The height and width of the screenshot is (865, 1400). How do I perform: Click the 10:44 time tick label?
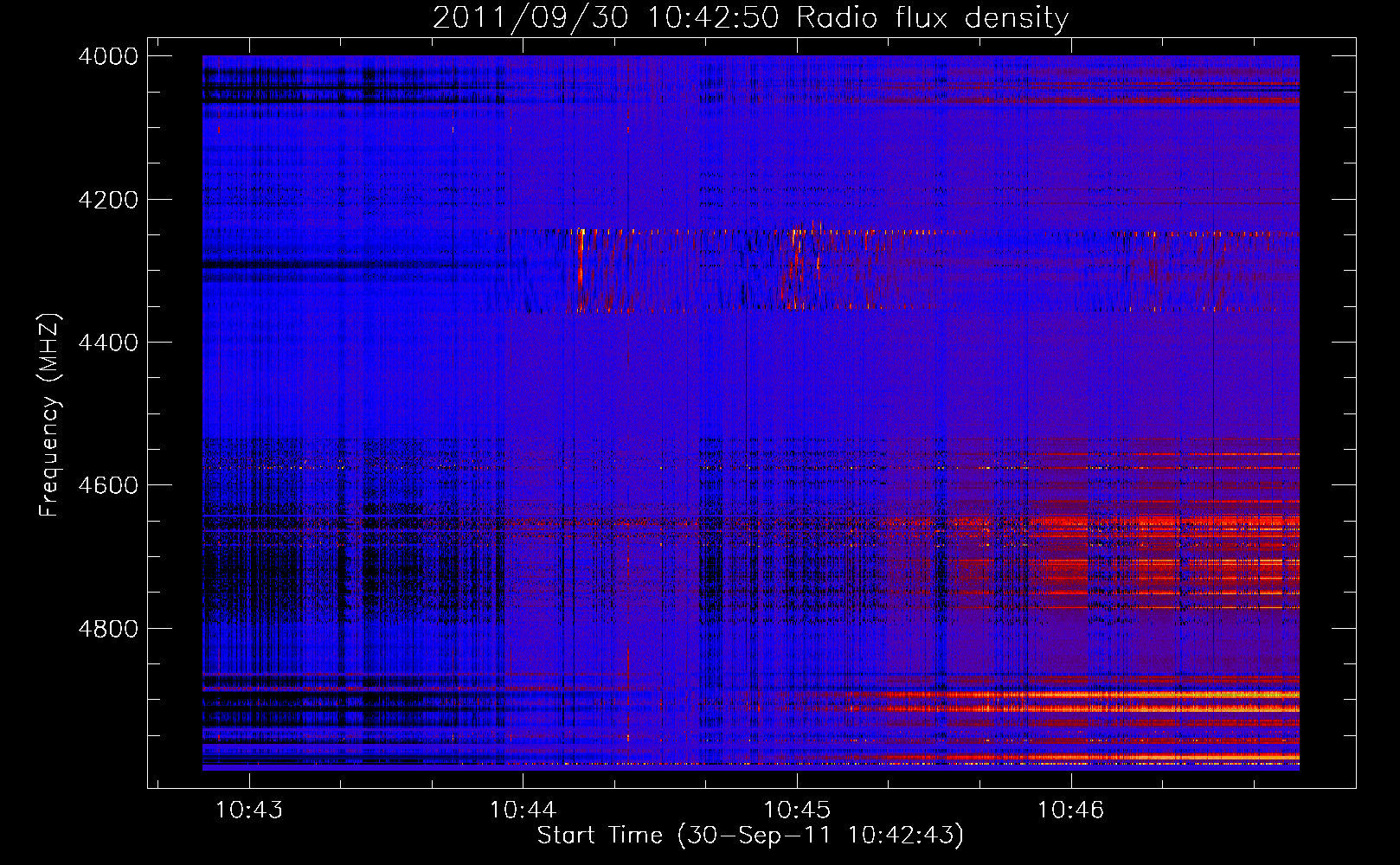[523, 810]
